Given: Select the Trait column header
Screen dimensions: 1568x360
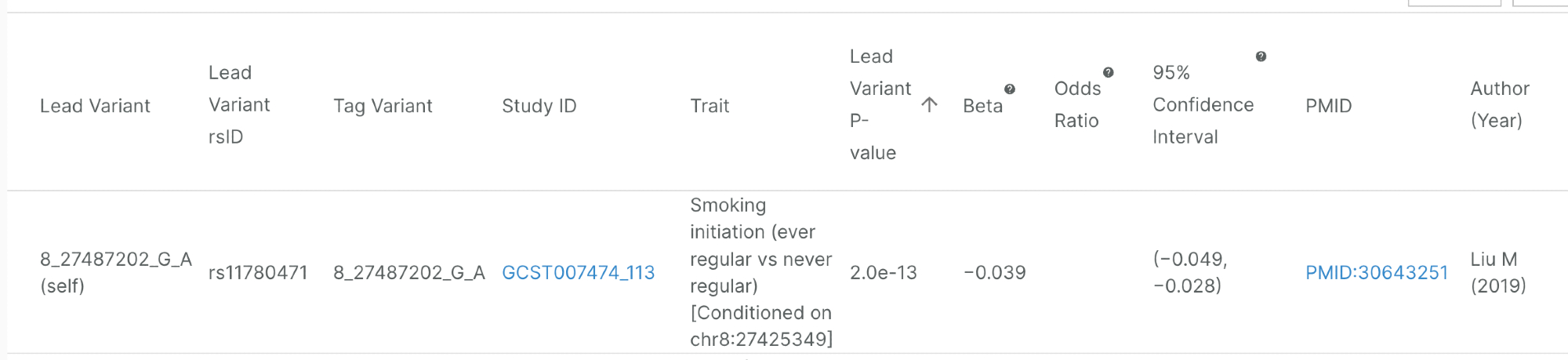Looking at the screenshot, I should click(710, 106).
